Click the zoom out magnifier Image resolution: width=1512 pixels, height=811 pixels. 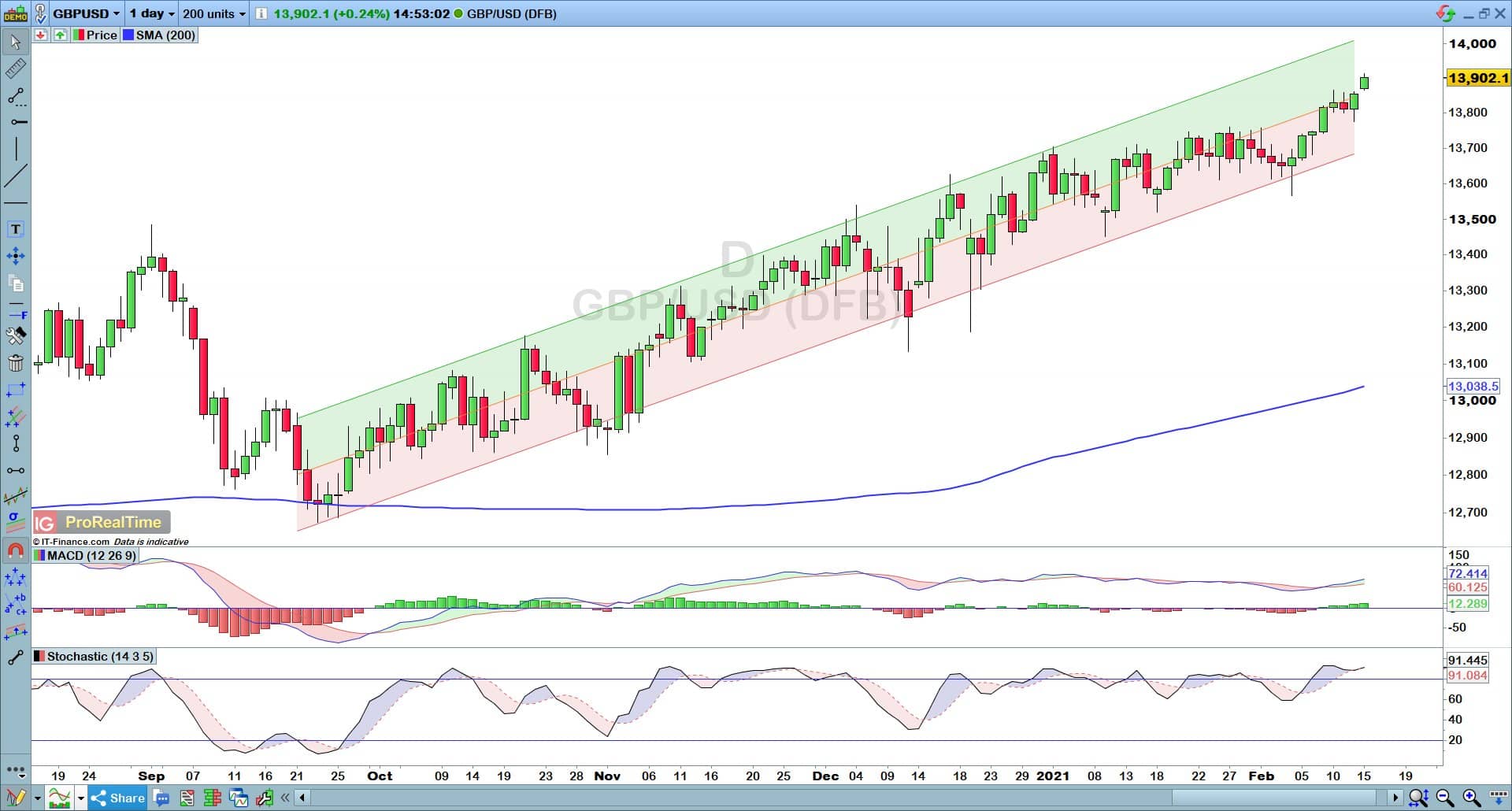[1445, 798]
